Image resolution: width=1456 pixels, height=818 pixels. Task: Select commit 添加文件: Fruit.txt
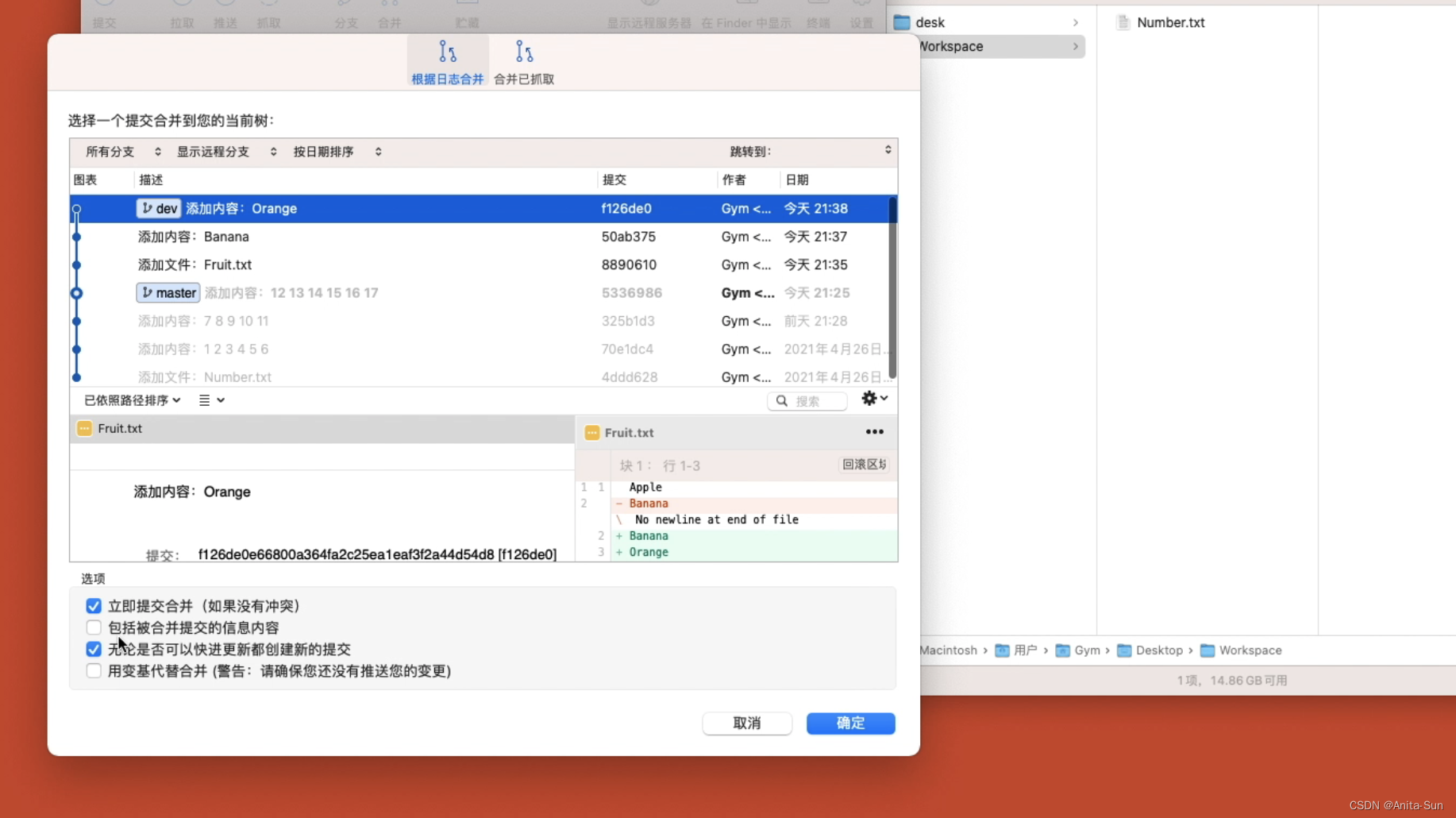[x=483, y=264]
